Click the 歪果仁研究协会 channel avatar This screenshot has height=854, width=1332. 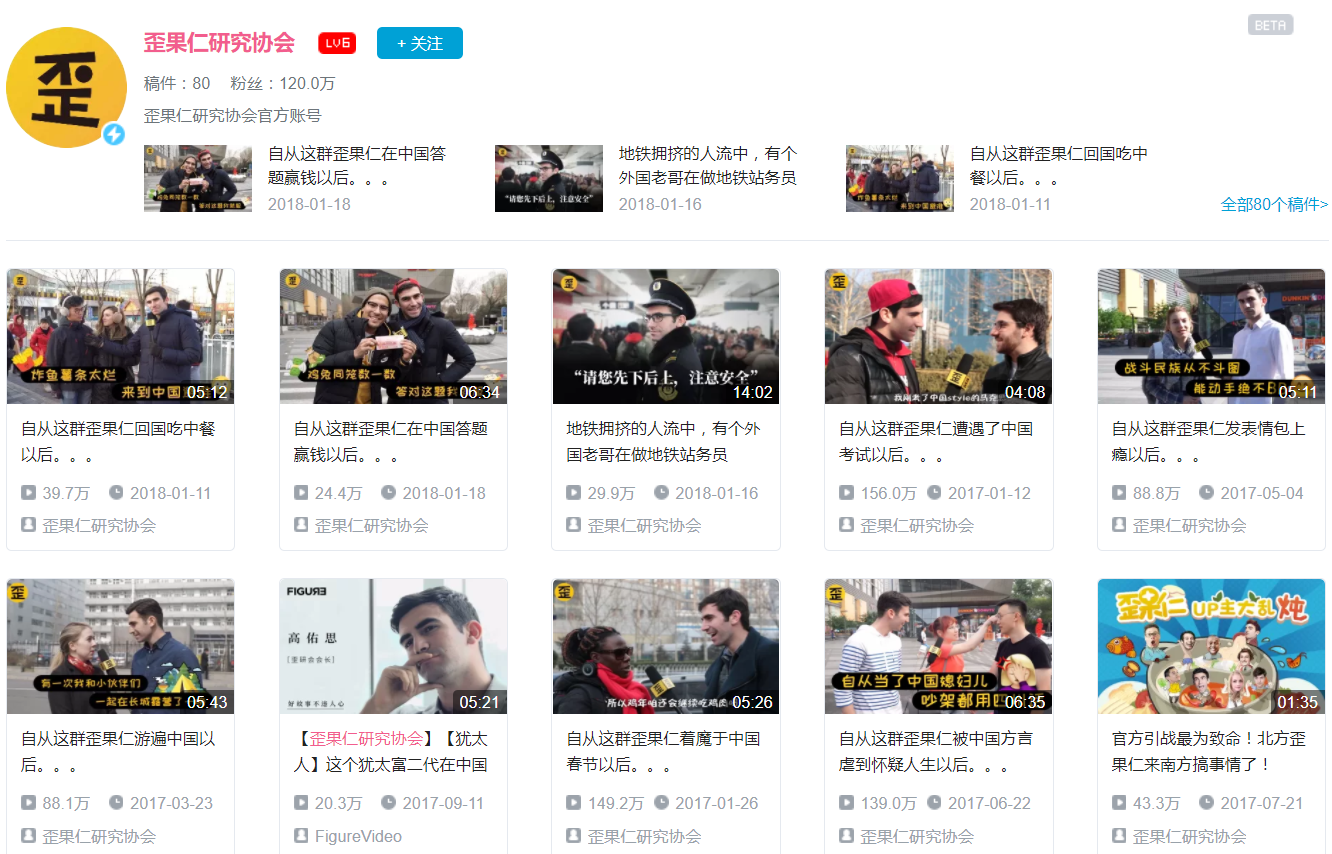point(66,87)
